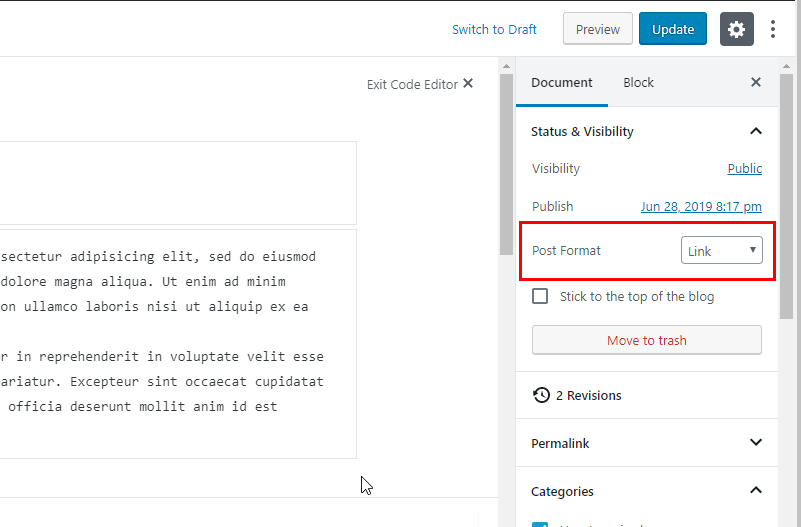Close the Document settings sidebar
The image size is (801, 527).
[756, 82]
